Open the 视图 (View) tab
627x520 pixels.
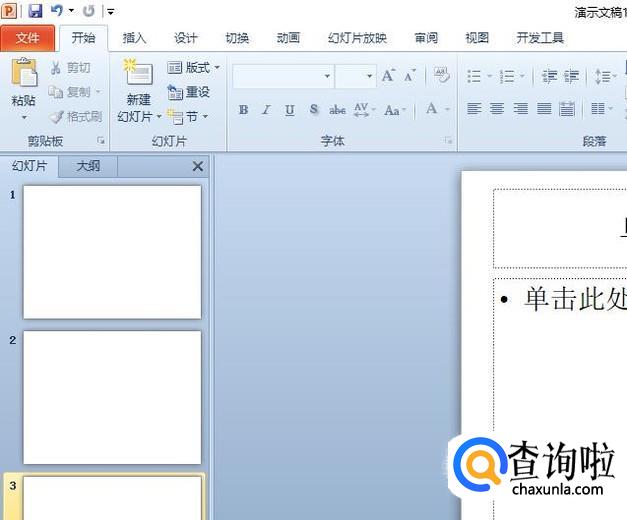pyautogui.click(x=477, y=38)
